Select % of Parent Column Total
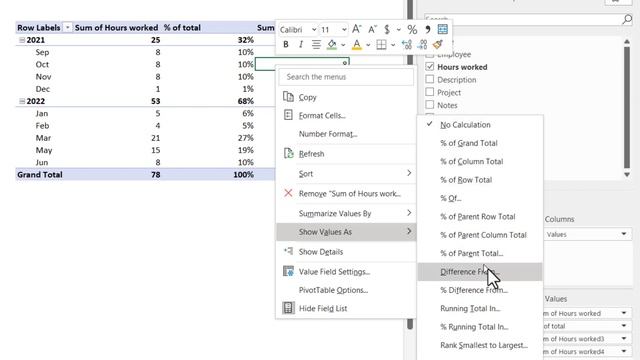The image size is (640, 360). [480, 235]
